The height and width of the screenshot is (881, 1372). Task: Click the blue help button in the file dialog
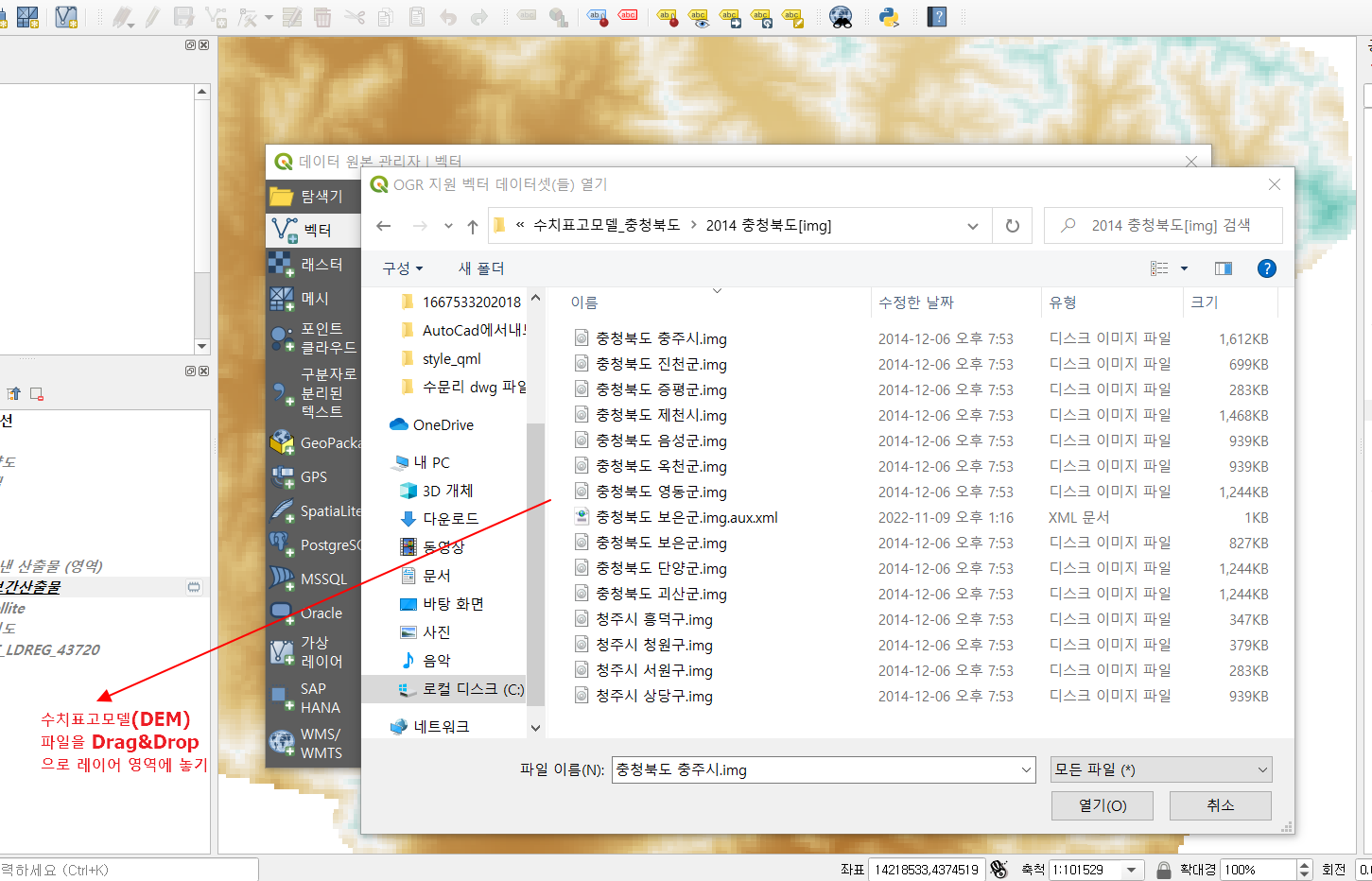(x=1266, y=268)
